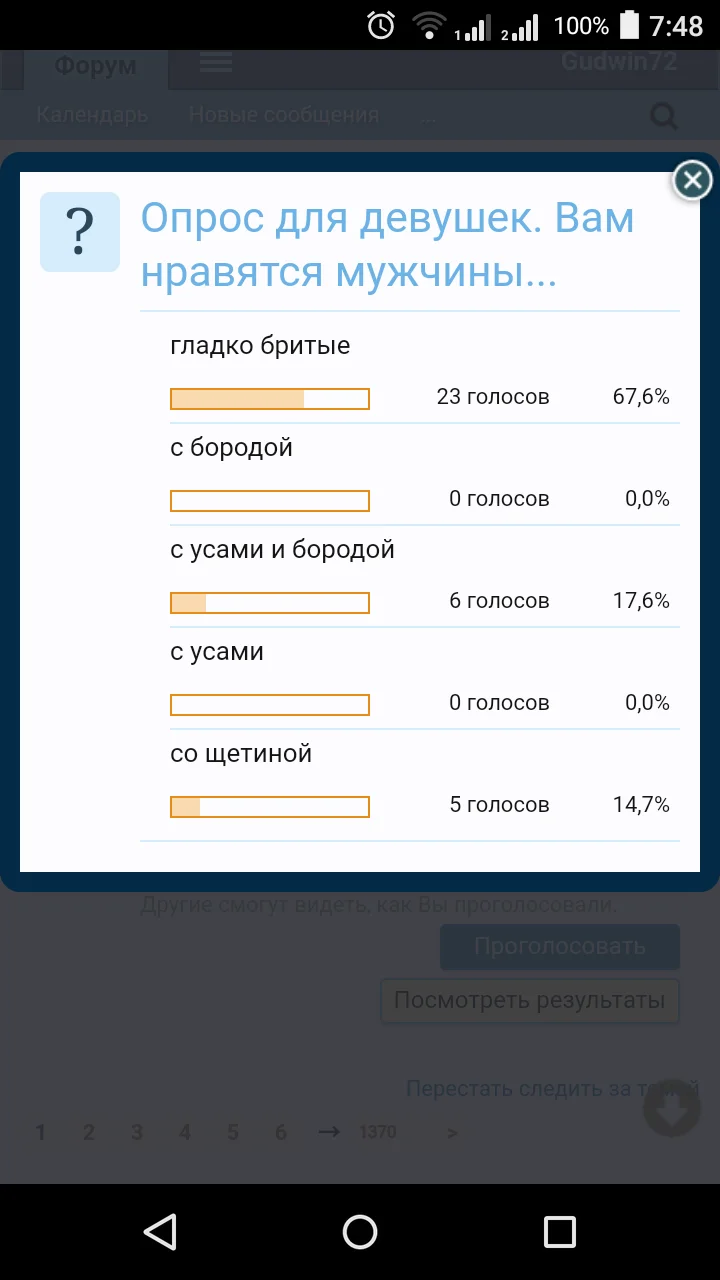
Task: Tap the hamburger menu icon near Форум
Action: pyautogui.click(x=215, y=62)
